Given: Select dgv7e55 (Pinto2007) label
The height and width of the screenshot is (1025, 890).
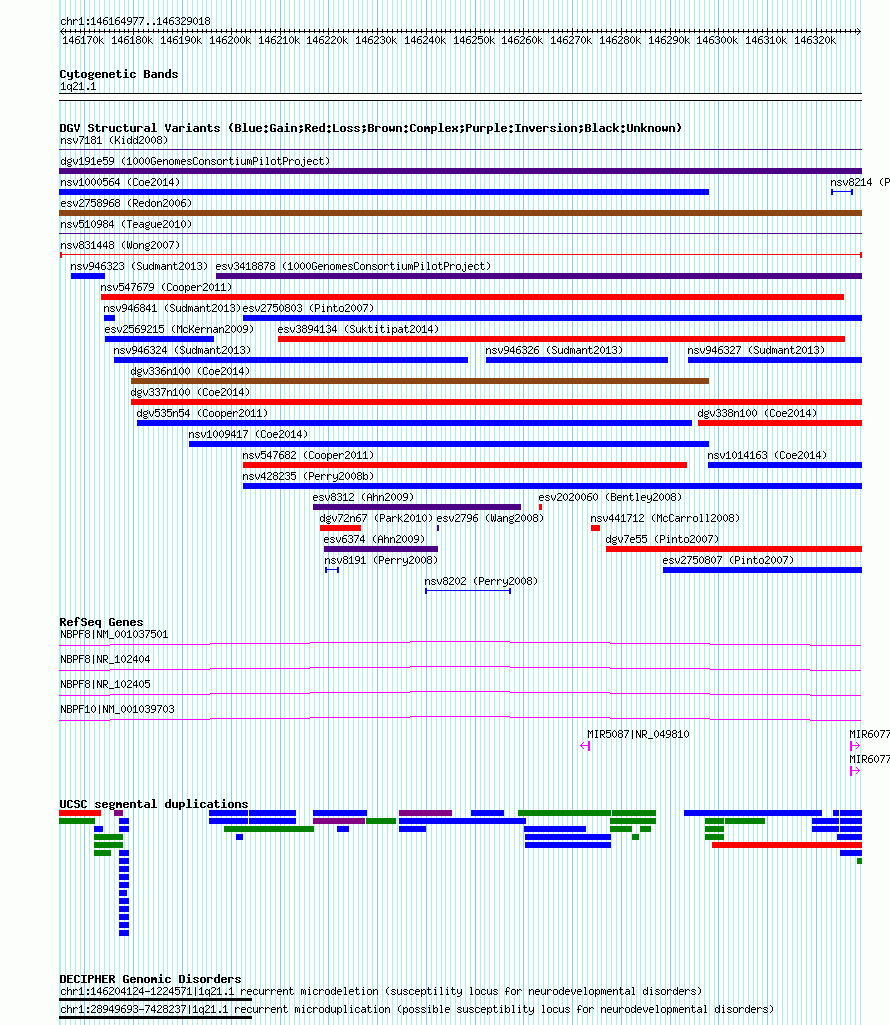Looking at the screenshot, I should coord(662,539).
